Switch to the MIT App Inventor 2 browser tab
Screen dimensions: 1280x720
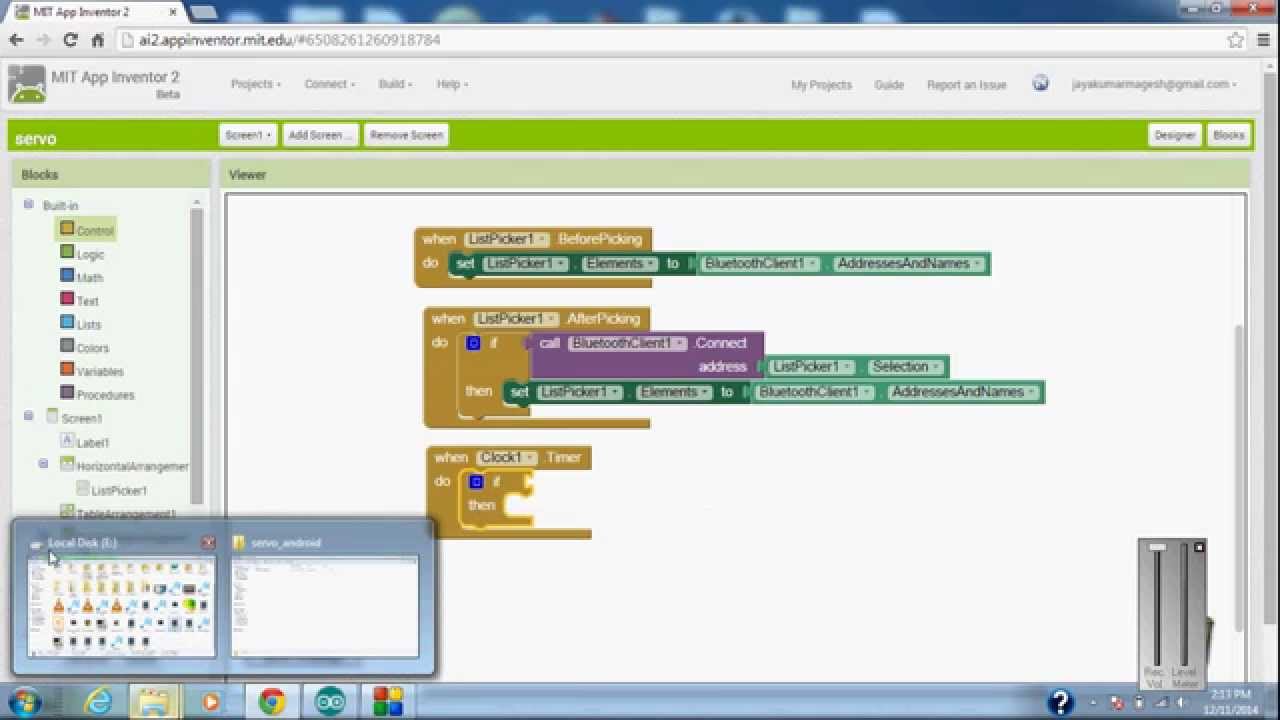(95, 12)
